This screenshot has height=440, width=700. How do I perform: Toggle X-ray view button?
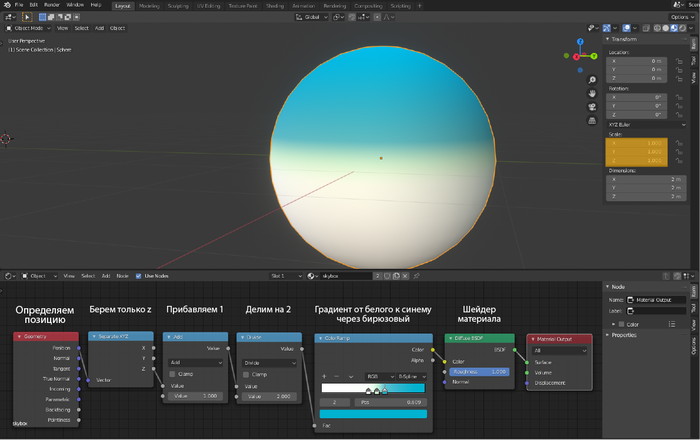coord(646,28)
